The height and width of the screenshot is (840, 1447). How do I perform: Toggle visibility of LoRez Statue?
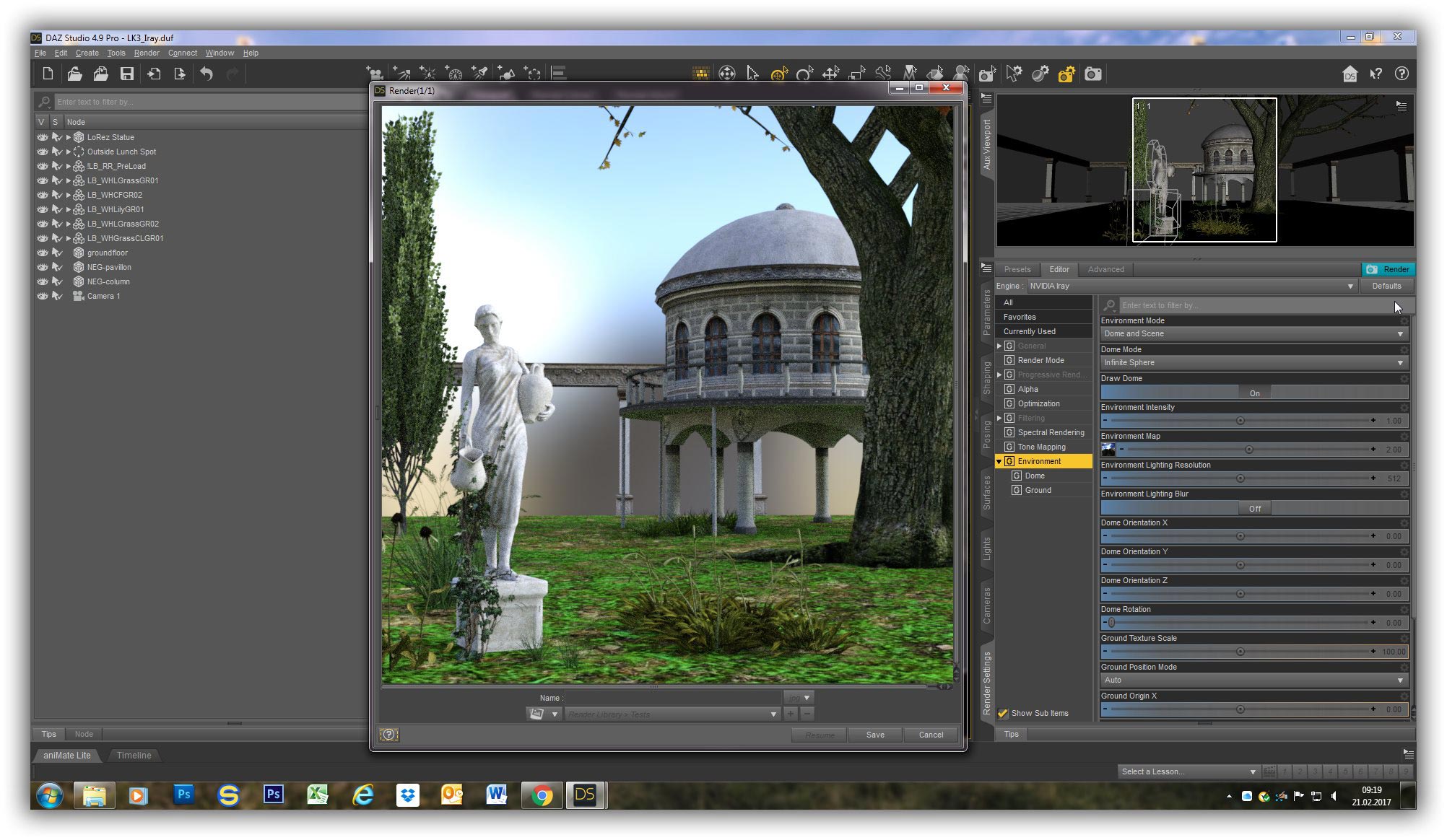click(x=43, y=137)
